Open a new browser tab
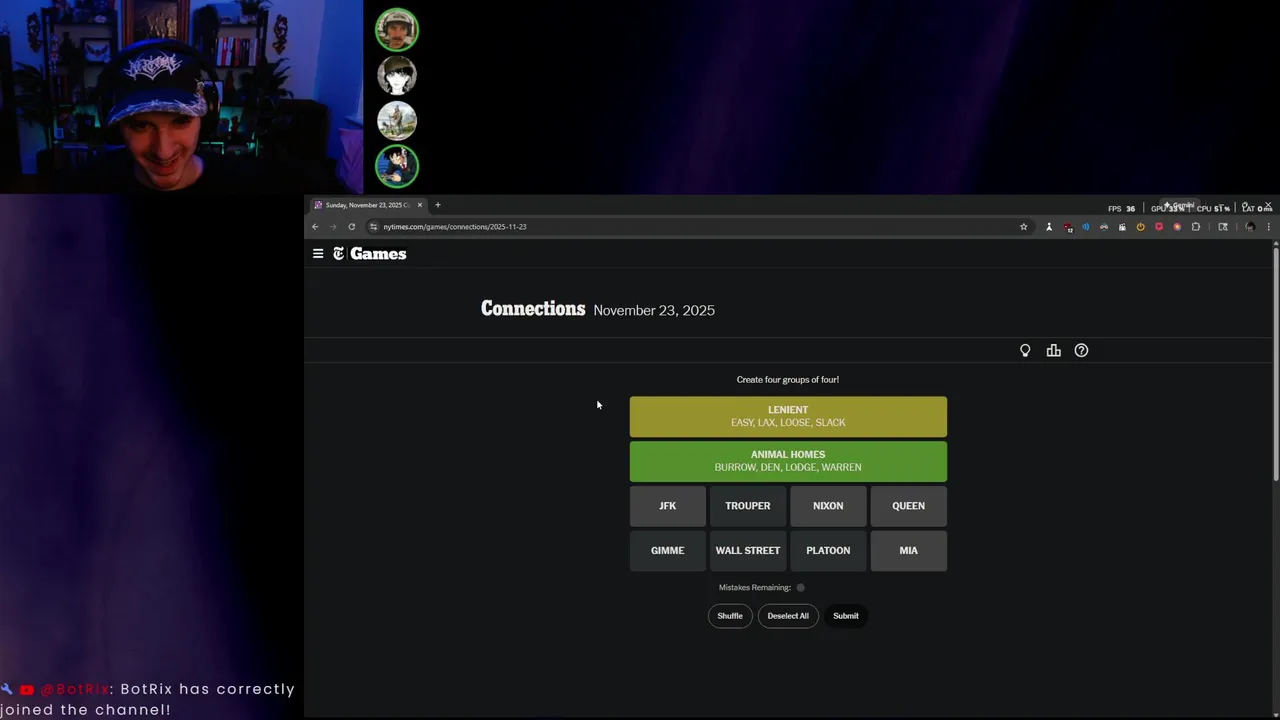This screenshot has width=1280, height=720. pyautogui.click(x=437, y=205)
